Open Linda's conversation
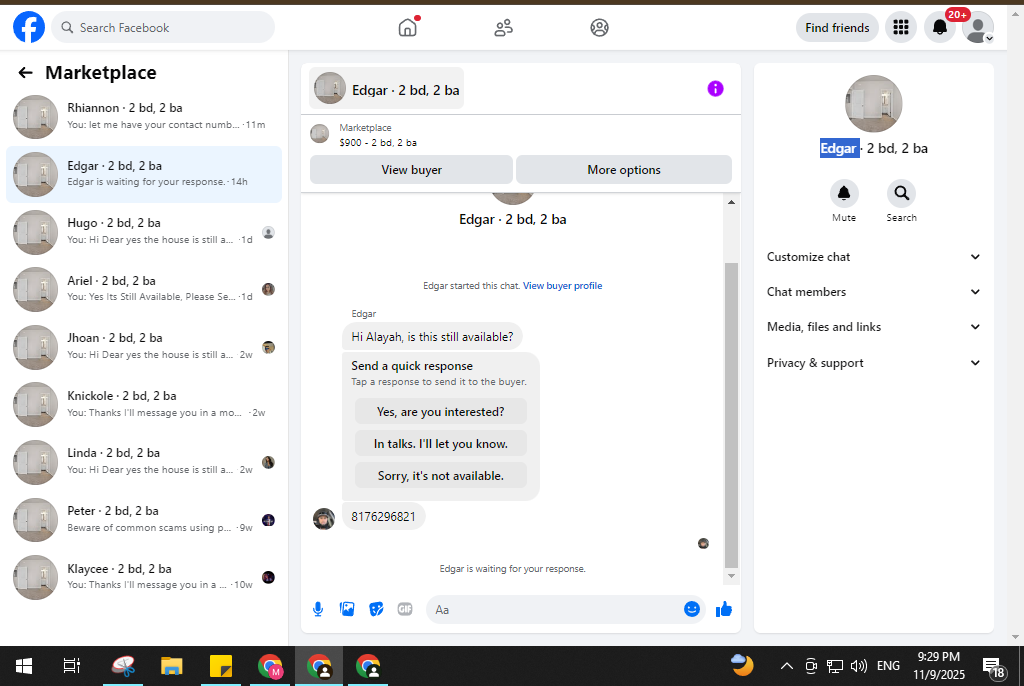The image size is (1024, 686). point(144,461)
